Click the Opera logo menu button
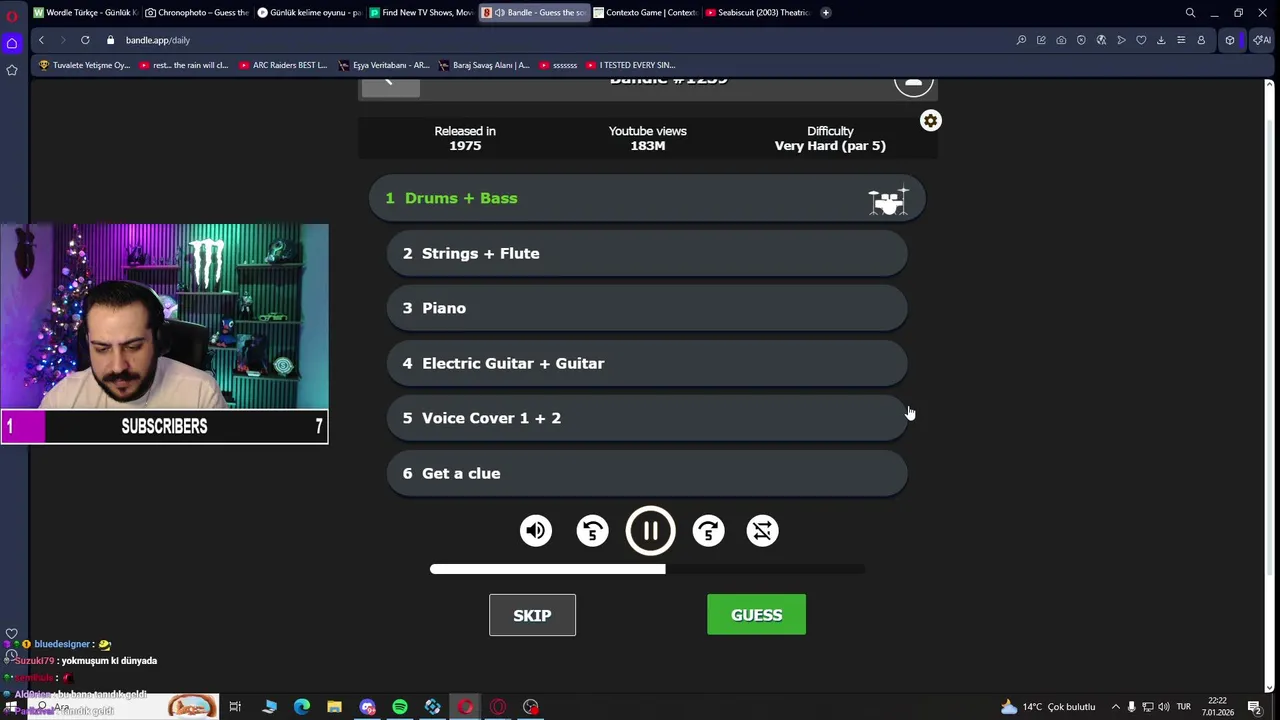 (12, 14)
